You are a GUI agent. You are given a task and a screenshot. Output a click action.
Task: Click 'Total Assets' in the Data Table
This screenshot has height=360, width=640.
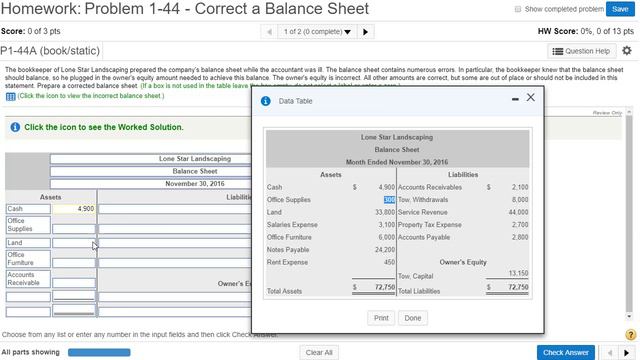[284, 291]
